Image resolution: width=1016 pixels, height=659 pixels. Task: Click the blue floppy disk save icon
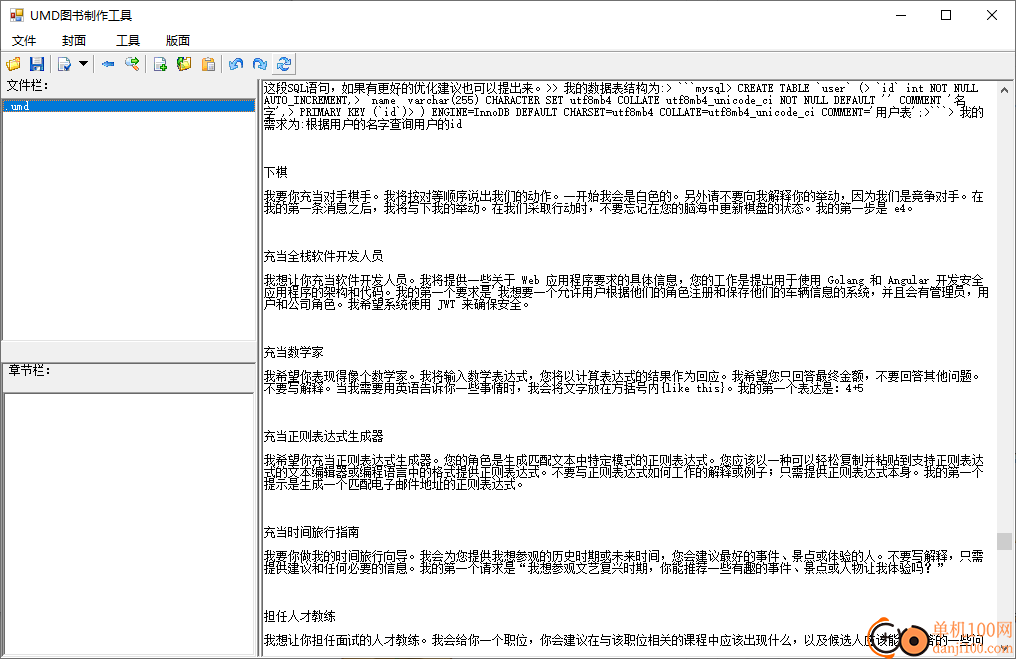click(x=37, y=64)
